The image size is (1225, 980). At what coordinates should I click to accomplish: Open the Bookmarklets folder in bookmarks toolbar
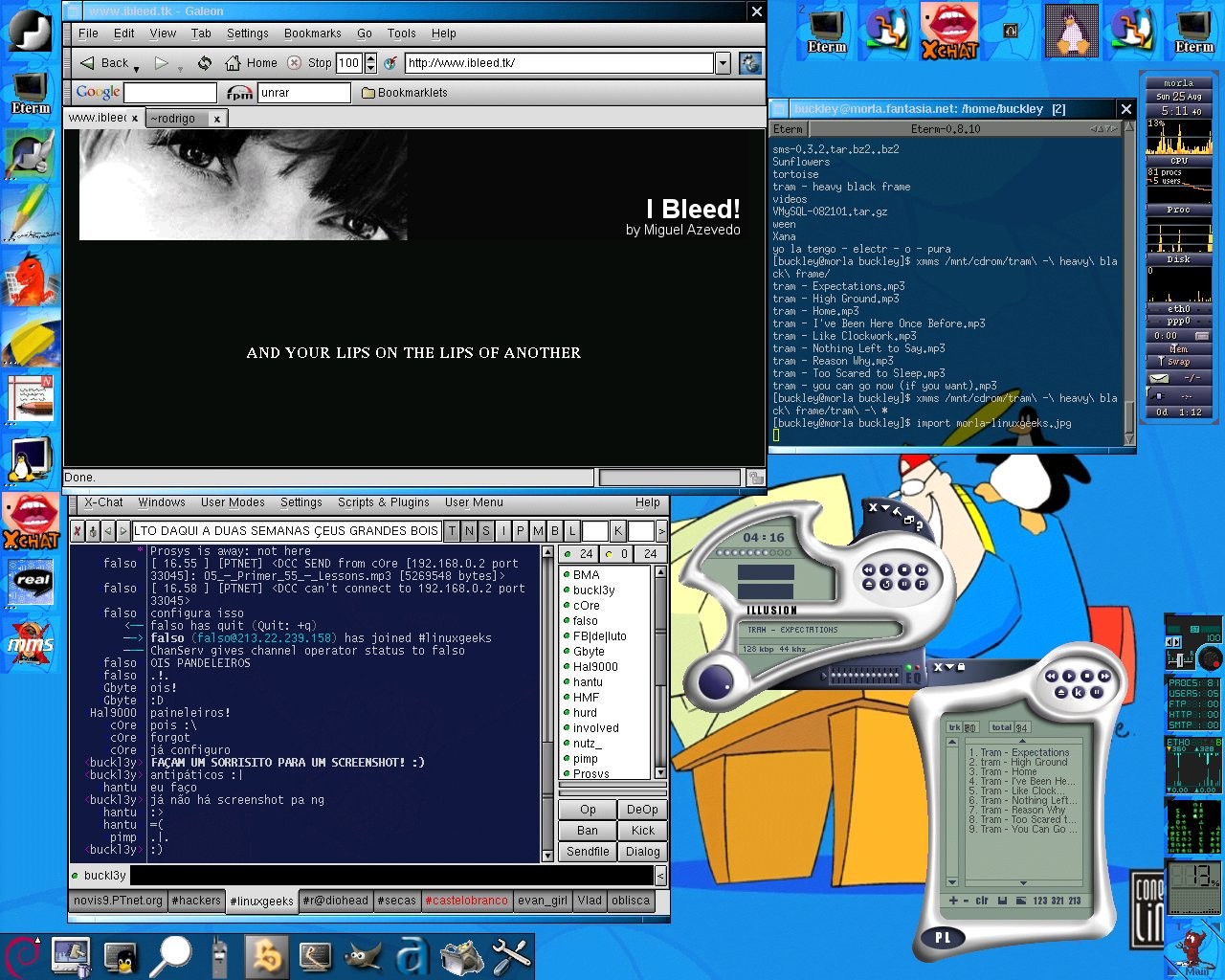click(x=404, y=93)
